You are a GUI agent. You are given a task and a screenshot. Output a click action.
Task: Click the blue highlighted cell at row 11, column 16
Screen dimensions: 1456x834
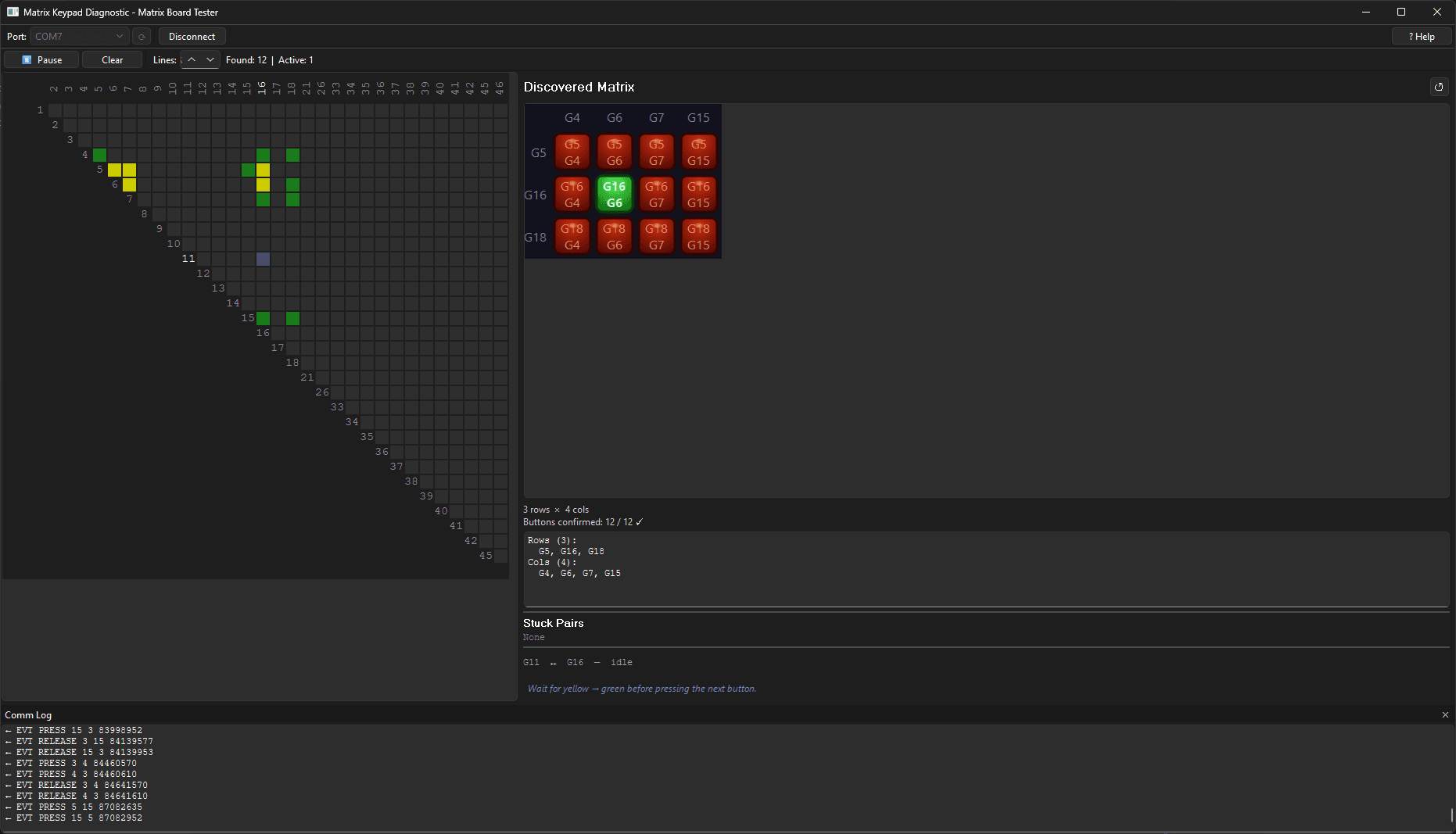click(x=263, y=259)
